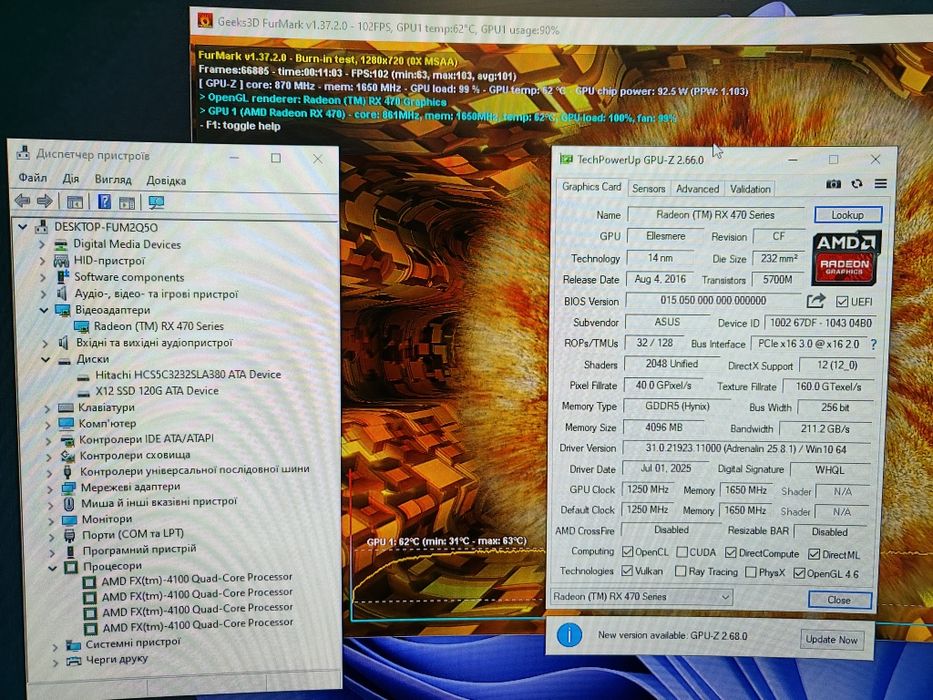933x700 pixels.
Task: Select DESKTOP-FUM2Q5O root node
Action: (x=106, y=227)
